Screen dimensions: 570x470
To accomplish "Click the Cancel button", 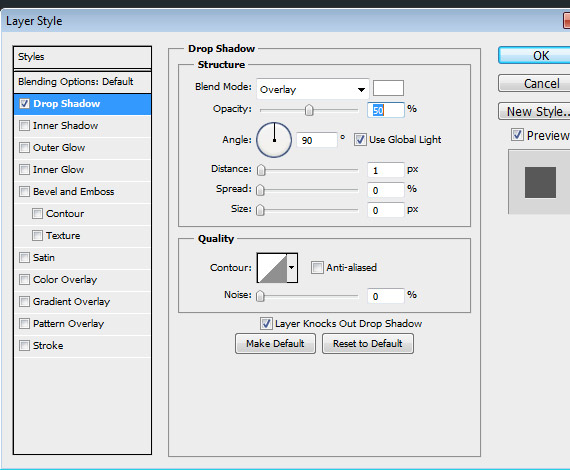I will click(534, 84).
